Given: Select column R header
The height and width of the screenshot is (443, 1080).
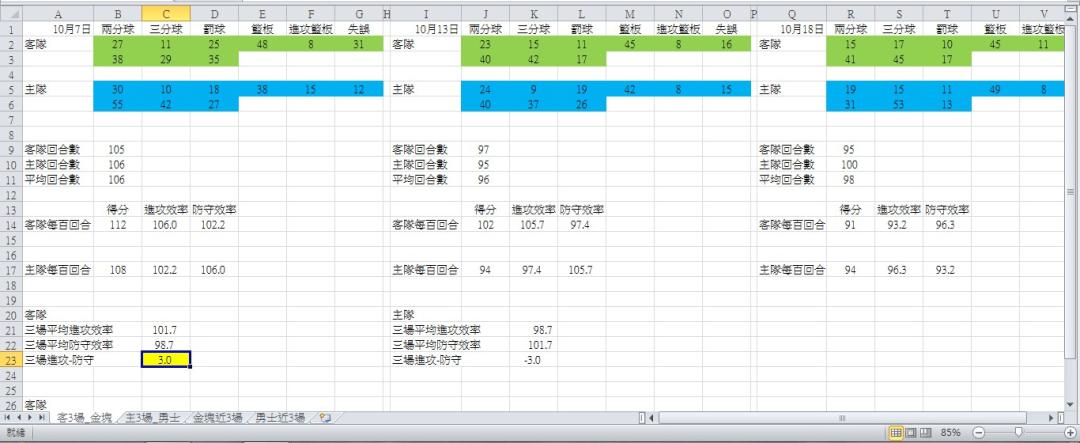Looking at the screenshot, I should pyautogui.click(x=851, y=14).
